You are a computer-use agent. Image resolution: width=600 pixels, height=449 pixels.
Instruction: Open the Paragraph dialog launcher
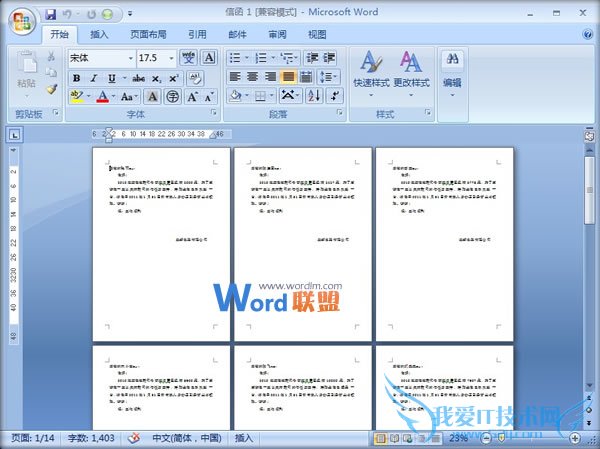(x=339, y=113)
